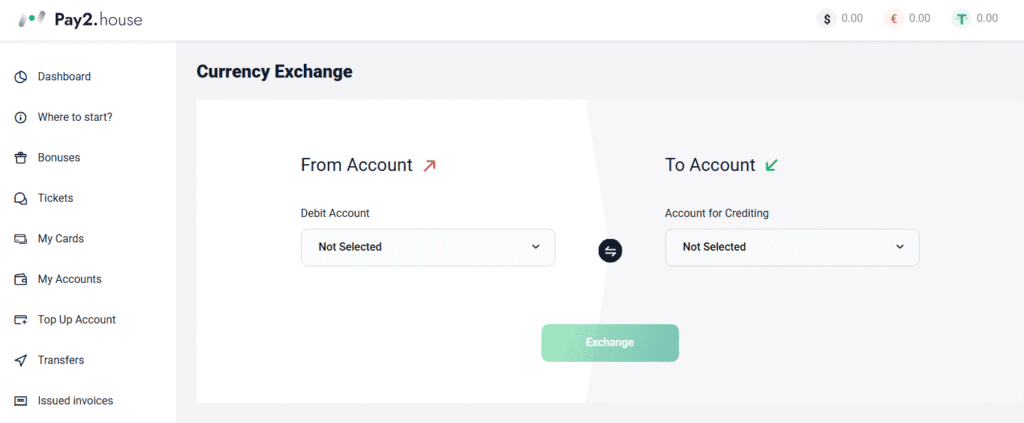Image resolution: width=1024 pixels, height=423 pixels.
Task: Click the Tickets chat bubble icon
Action: point(21,198)
